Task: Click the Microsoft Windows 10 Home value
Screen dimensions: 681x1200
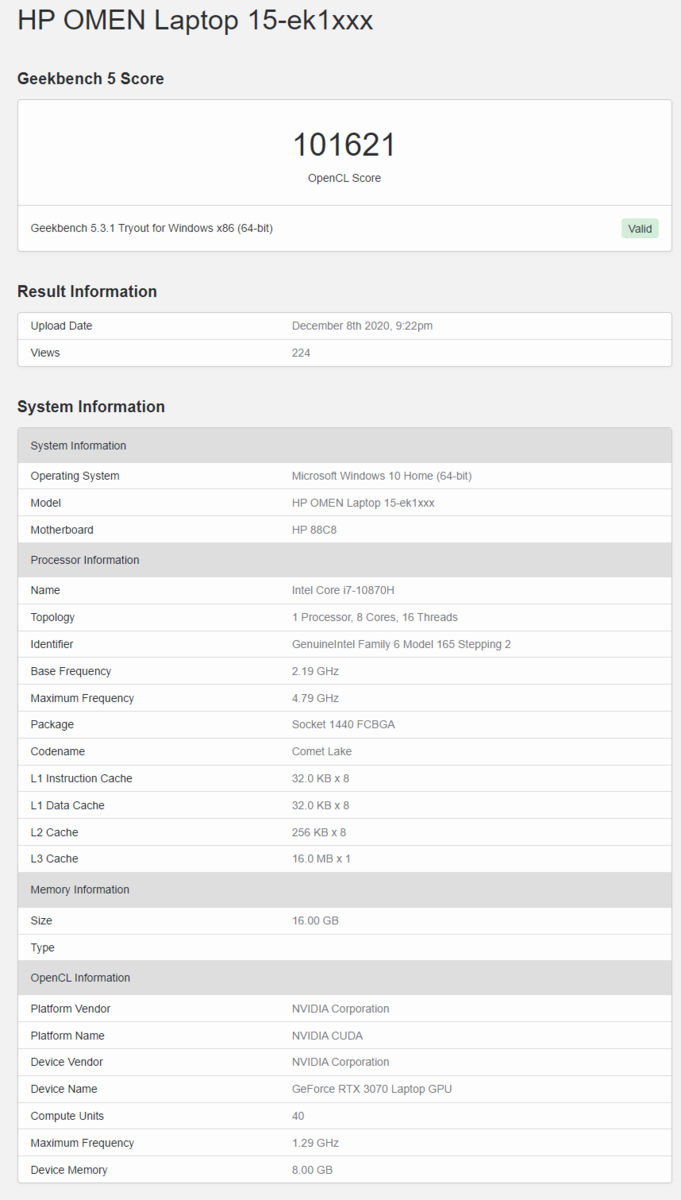Action: (x=382, y=476)
